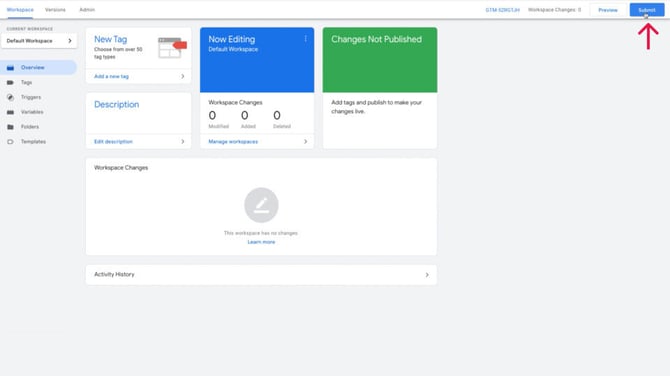The height and width of the screenshot is (376, 670).
Task: Click the Edit description link
Action: click(x=113, y=141)
